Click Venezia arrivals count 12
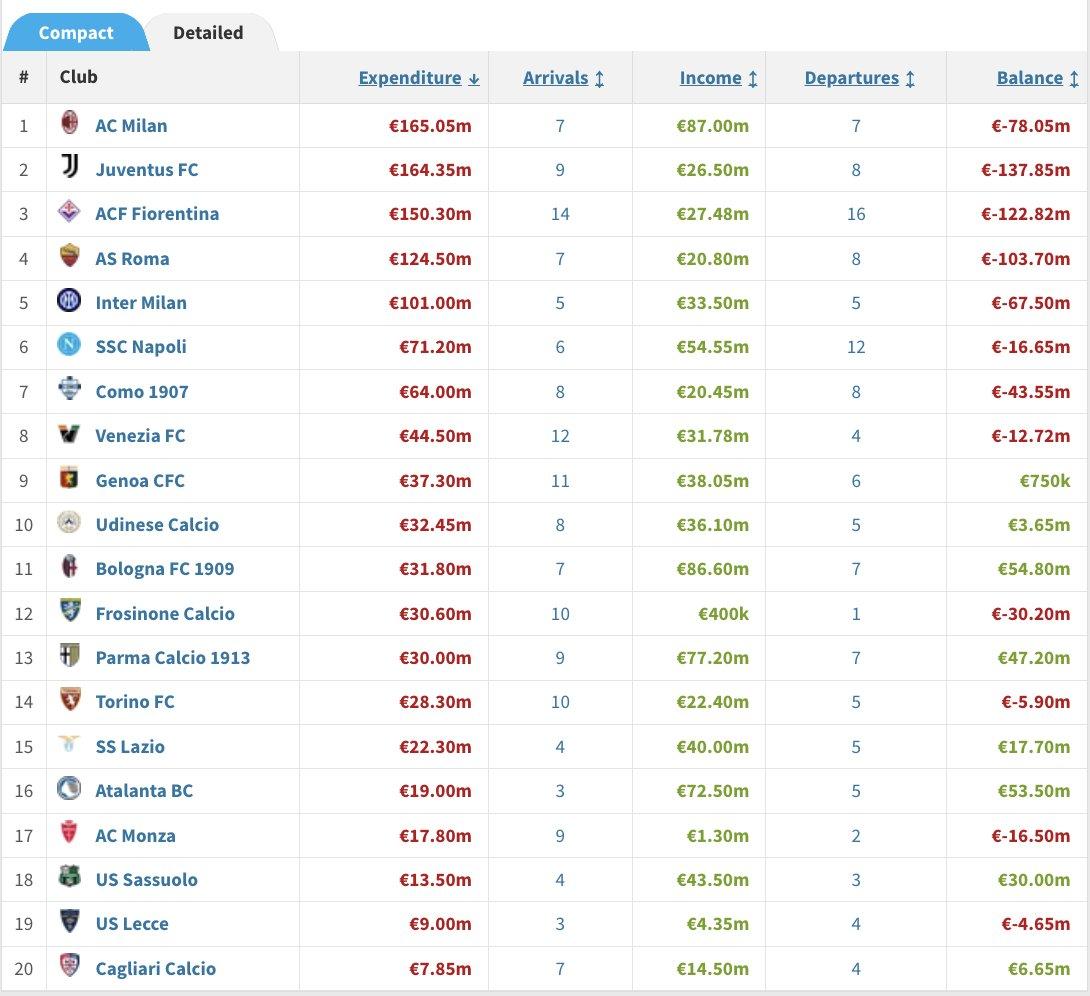 pos(560,436)
